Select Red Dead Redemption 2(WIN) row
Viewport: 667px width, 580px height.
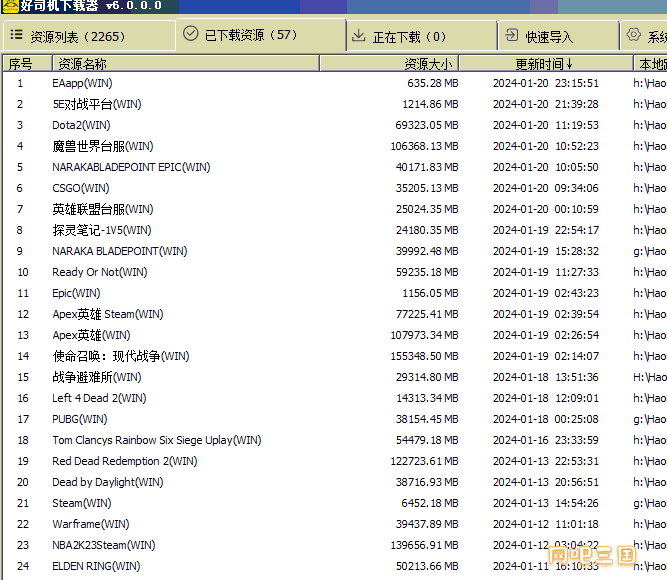tap(334, 461)
